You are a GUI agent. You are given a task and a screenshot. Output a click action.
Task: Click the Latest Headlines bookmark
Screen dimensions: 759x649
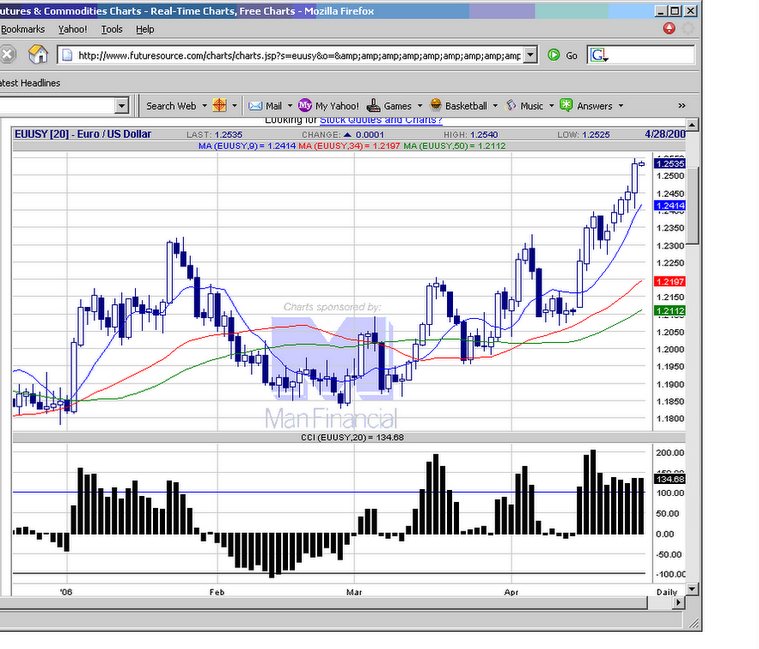30,83
